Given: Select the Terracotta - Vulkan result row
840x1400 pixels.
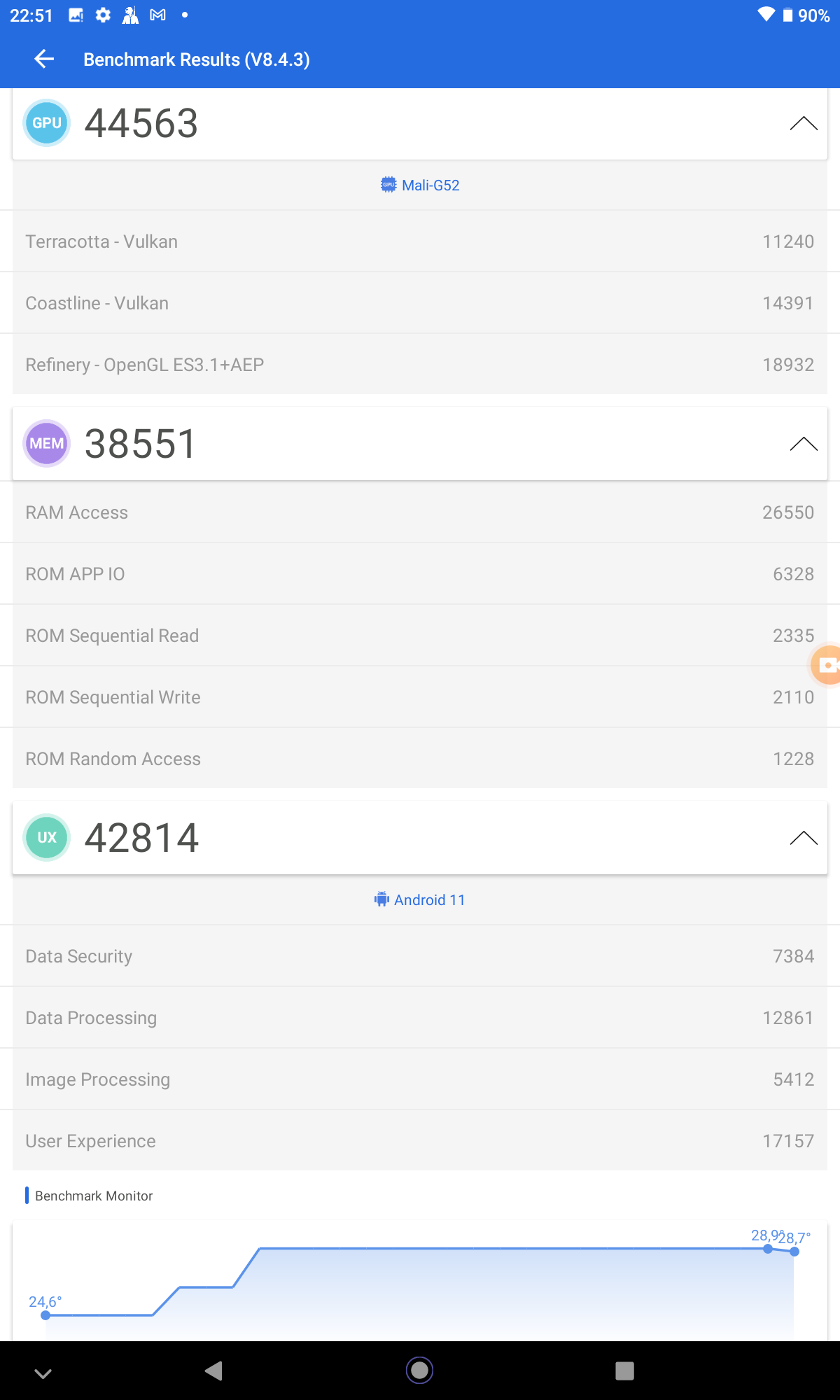Looking at the screenshot, I should [420, 241].
